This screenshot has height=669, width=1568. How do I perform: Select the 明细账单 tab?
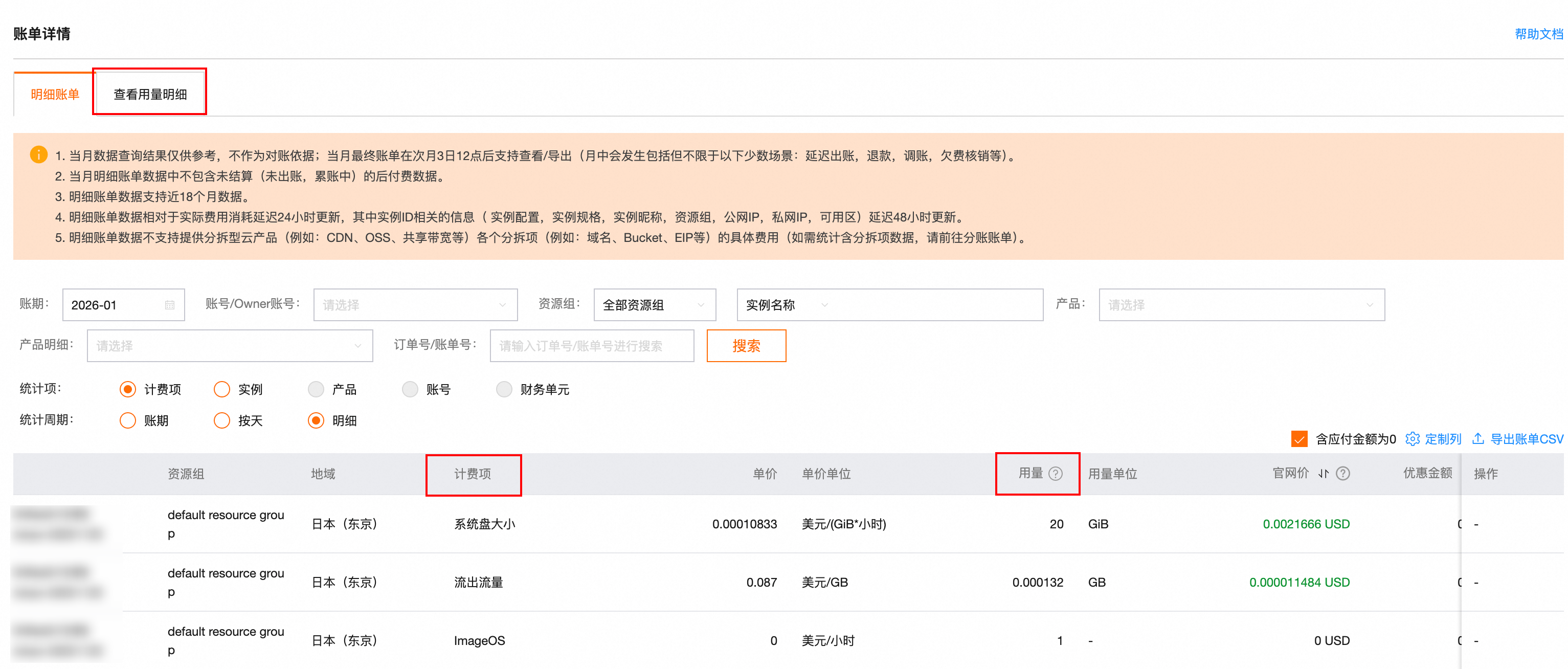click(x=55, y=94)
